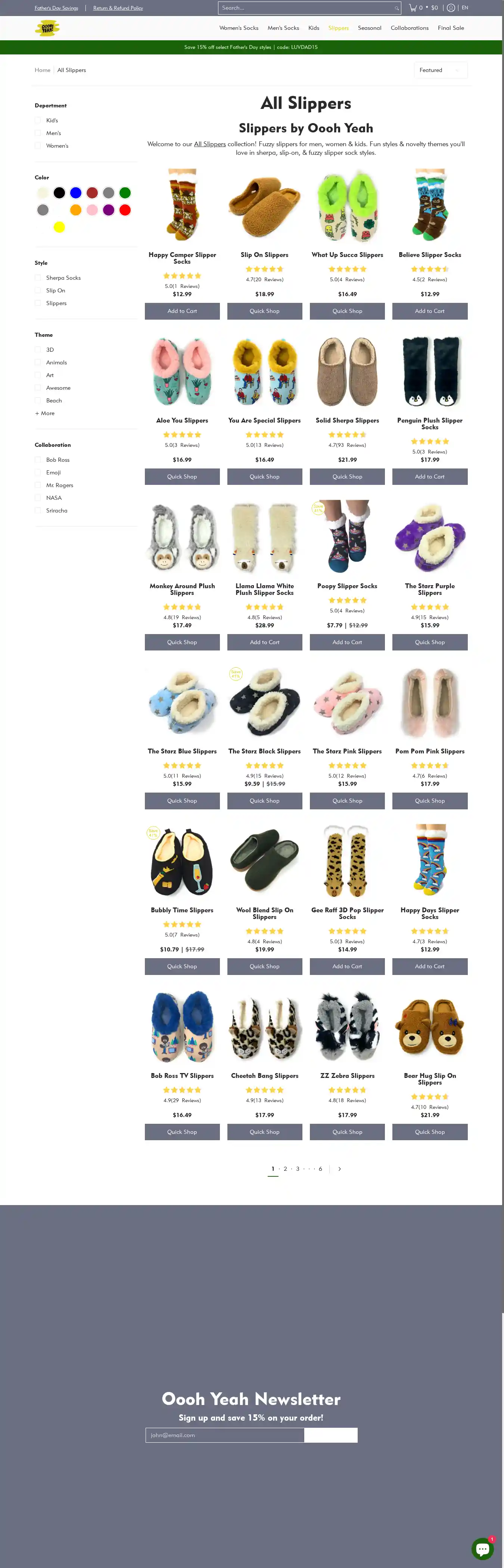Image resolution: width=504 pixels, height=1568 pixels.
Task: Focus the newsletter email input field
Action: point(225,1435)
